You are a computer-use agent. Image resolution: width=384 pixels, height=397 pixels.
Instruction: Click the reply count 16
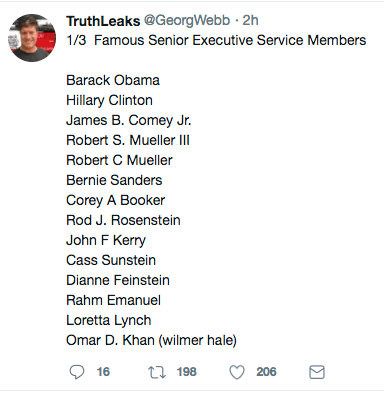tap(103, 372)
